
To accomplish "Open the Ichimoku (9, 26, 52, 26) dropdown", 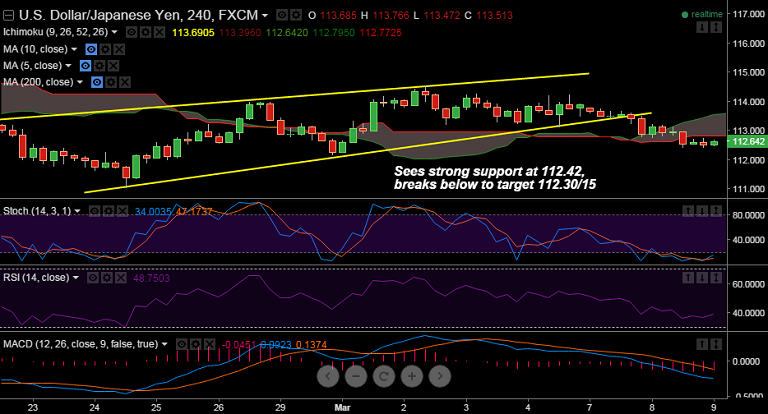I will click(x=114, y=32).
